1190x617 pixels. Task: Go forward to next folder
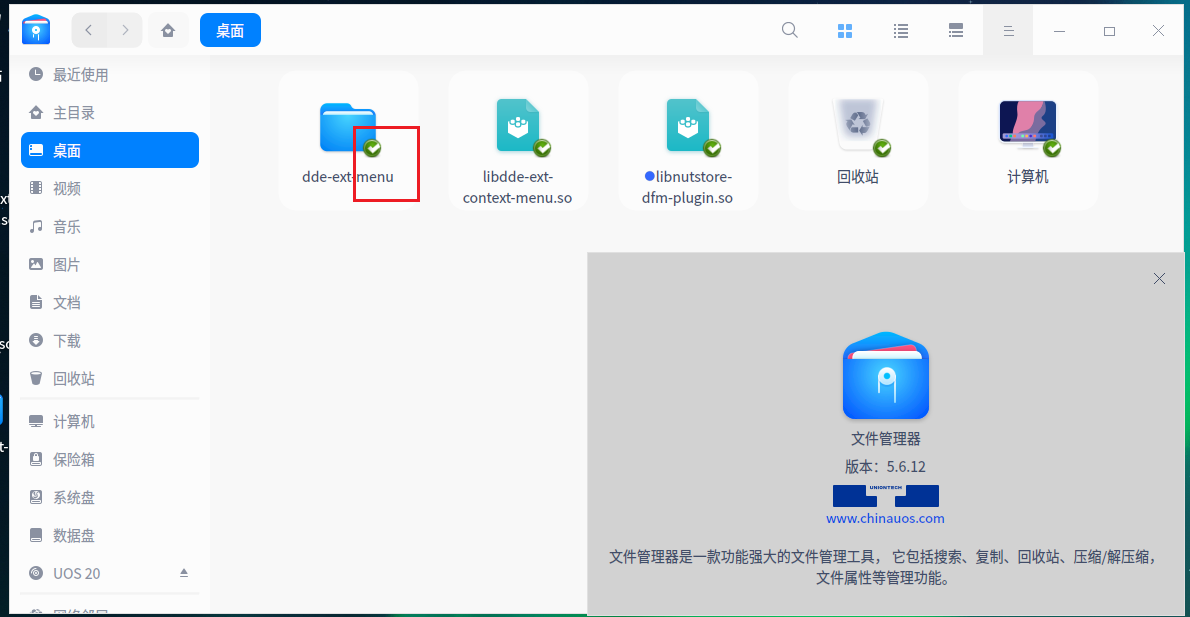click(125, 31)
